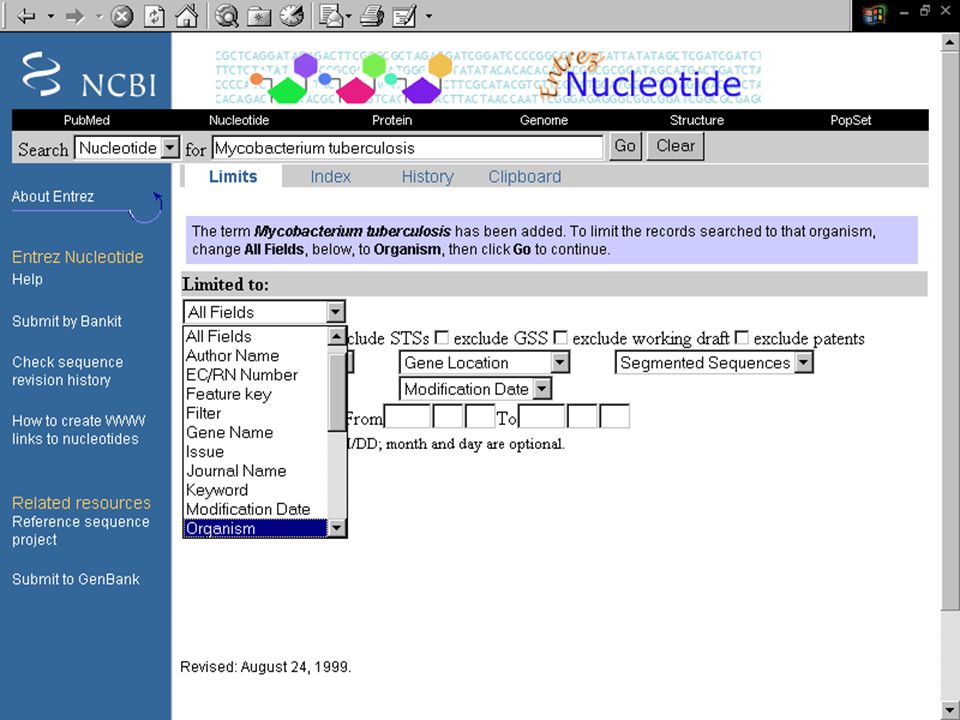Image resolution: width=960 pixels, height=720 pixels.
Task: Select EC/RN Number in the field list
Action: pos(256,375)
